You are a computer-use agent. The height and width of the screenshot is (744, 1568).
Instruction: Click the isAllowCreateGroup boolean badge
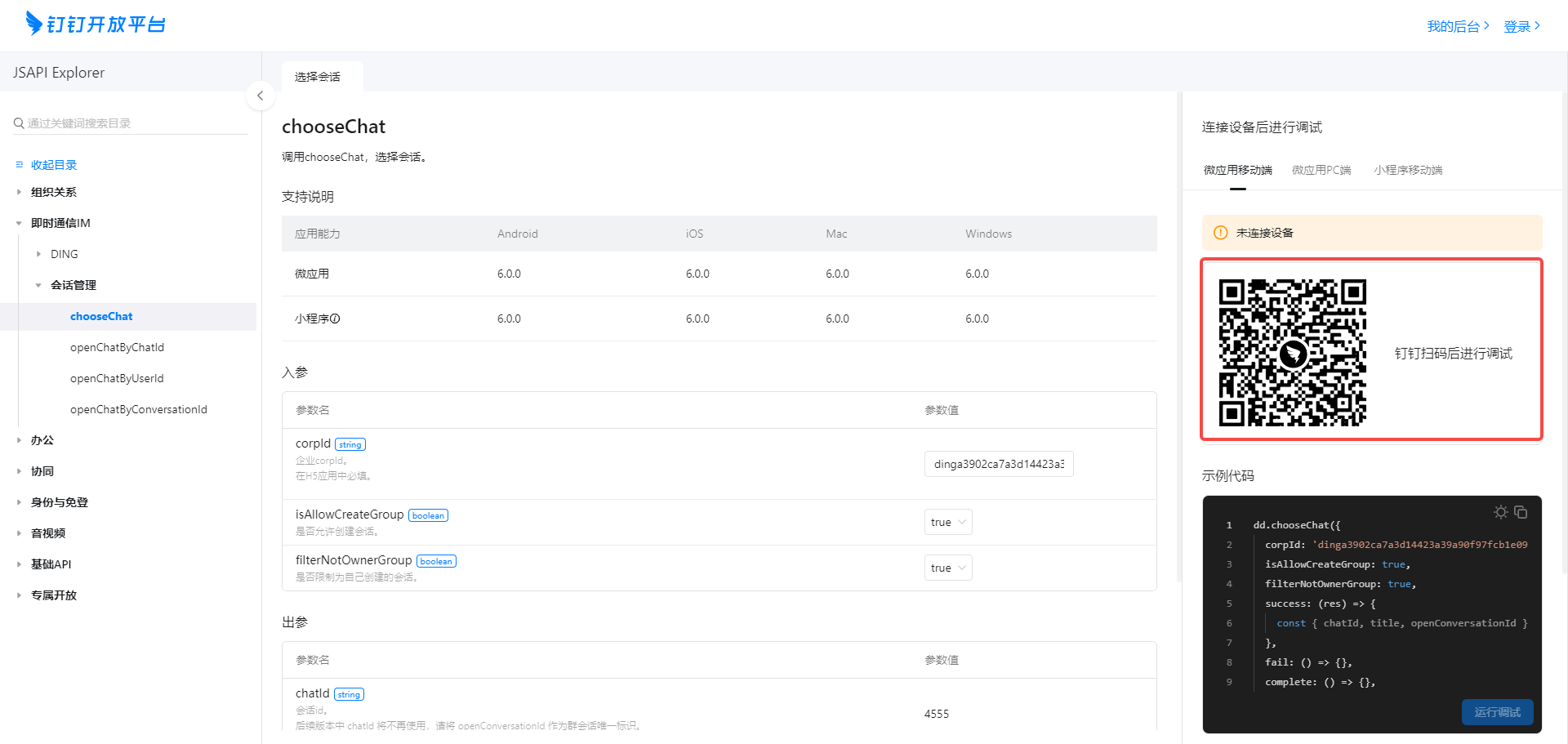[428, 515]
